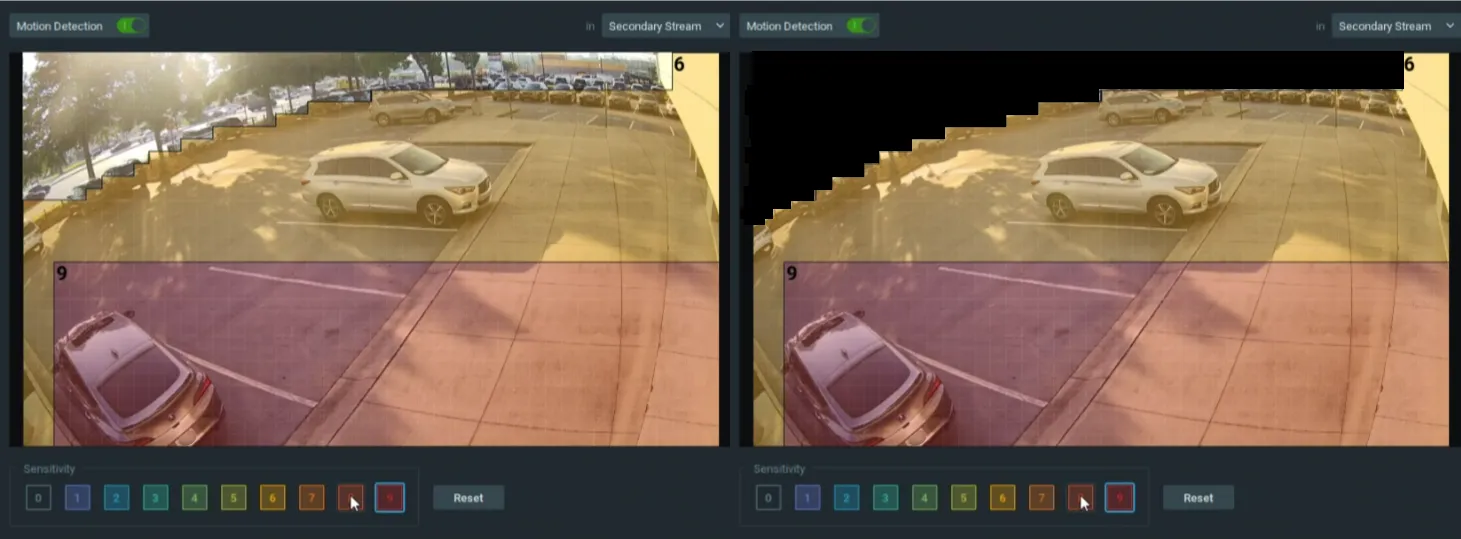Open Secondary Stream dropdown in left panel
The image size is (1461, 539).
(665, 26)
